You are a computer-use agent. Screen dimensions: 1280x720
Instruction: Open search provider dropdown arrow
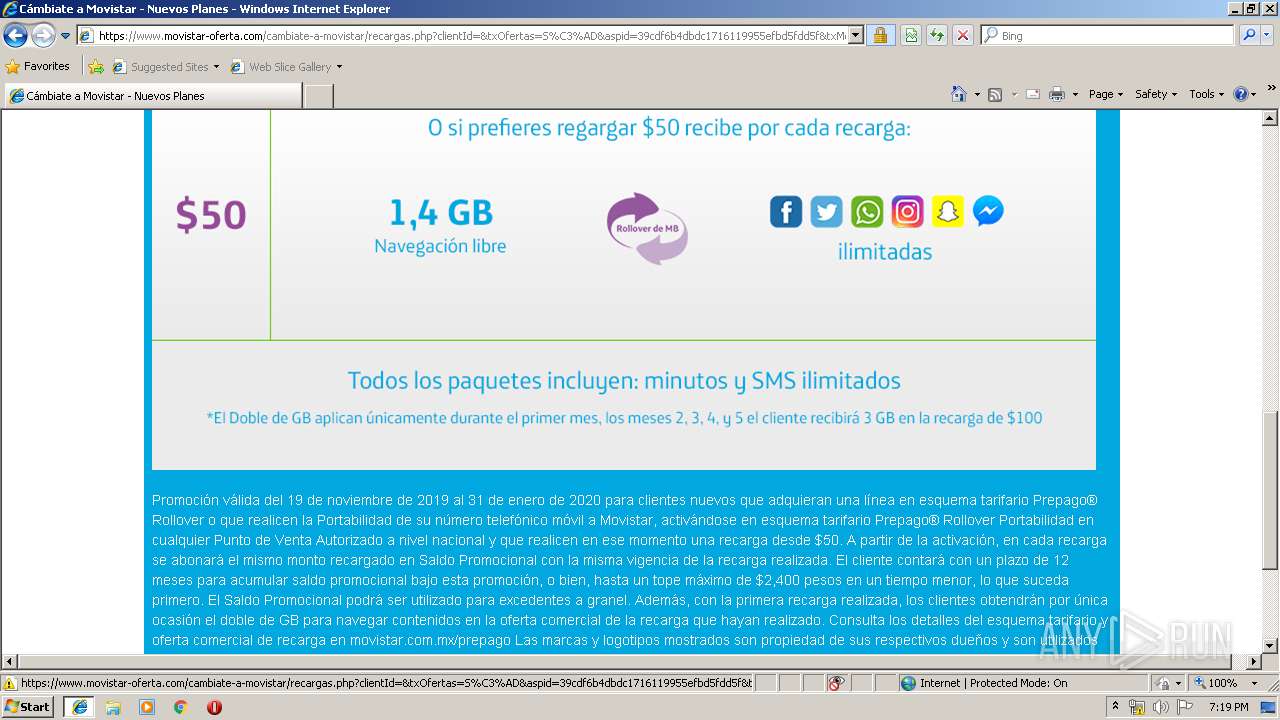coord(1268,35)
